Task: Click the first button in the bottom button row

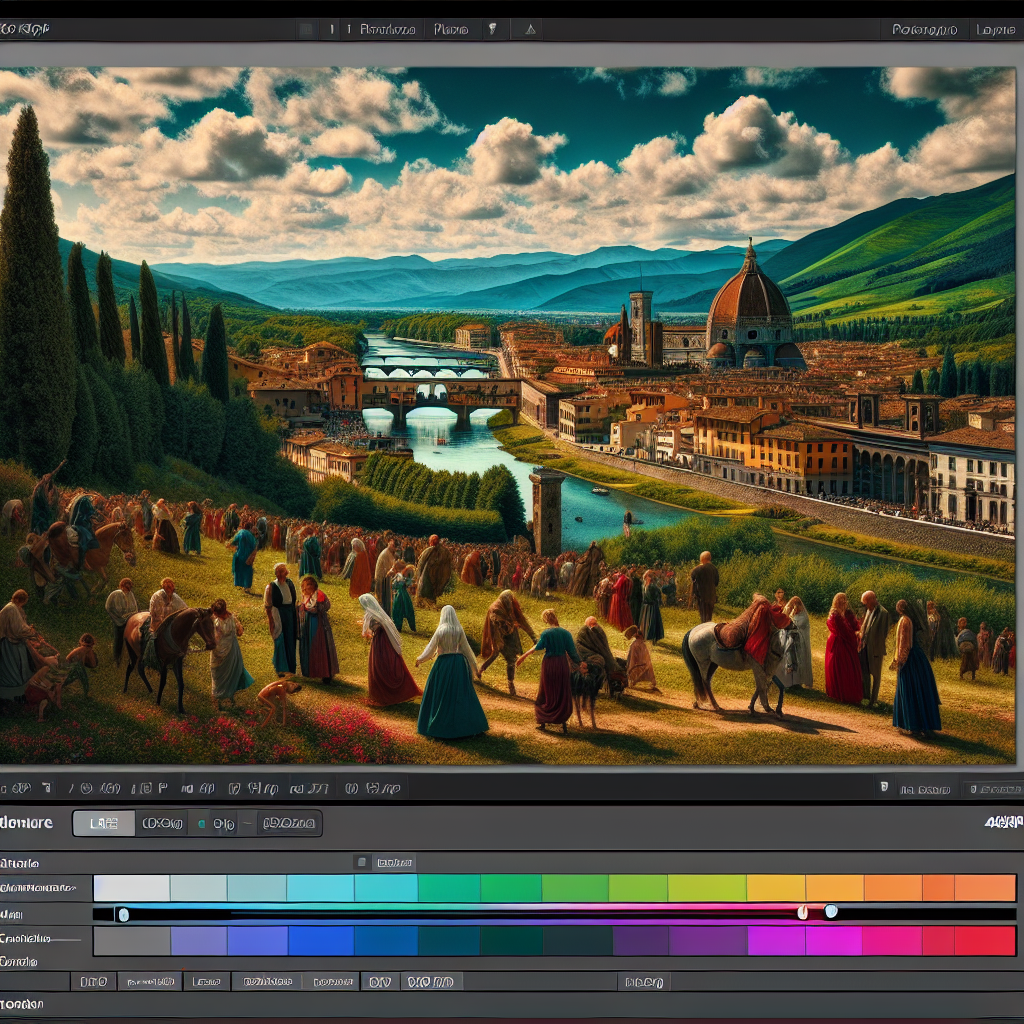Action: [x=93, y=982]
